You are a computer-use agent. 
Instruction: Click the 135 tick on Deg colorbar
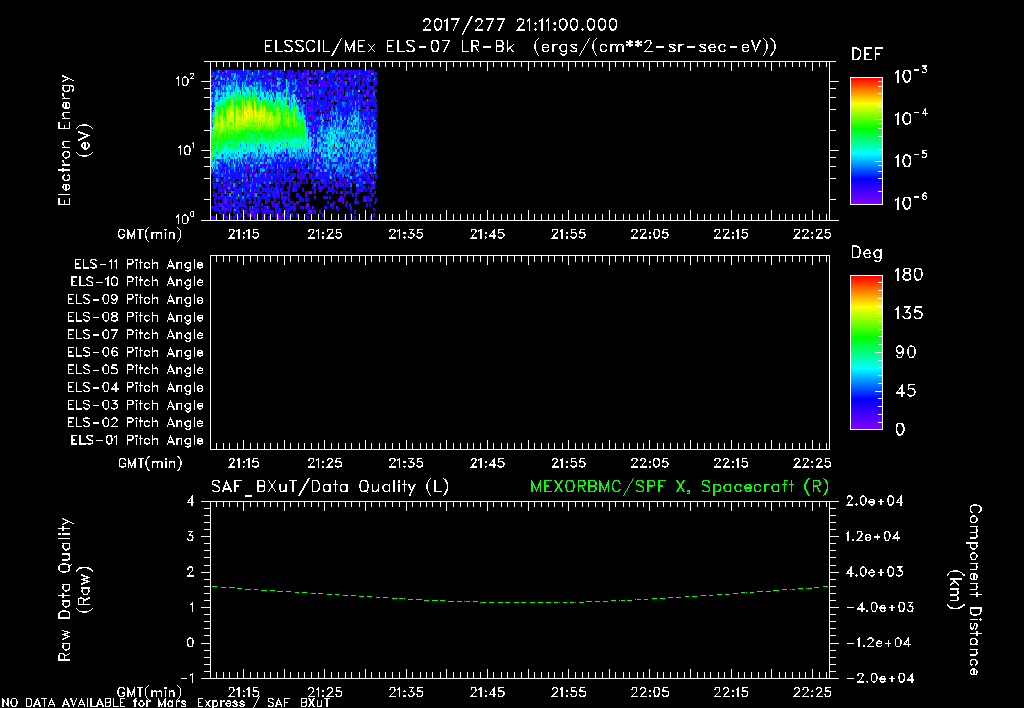point(908,314)
